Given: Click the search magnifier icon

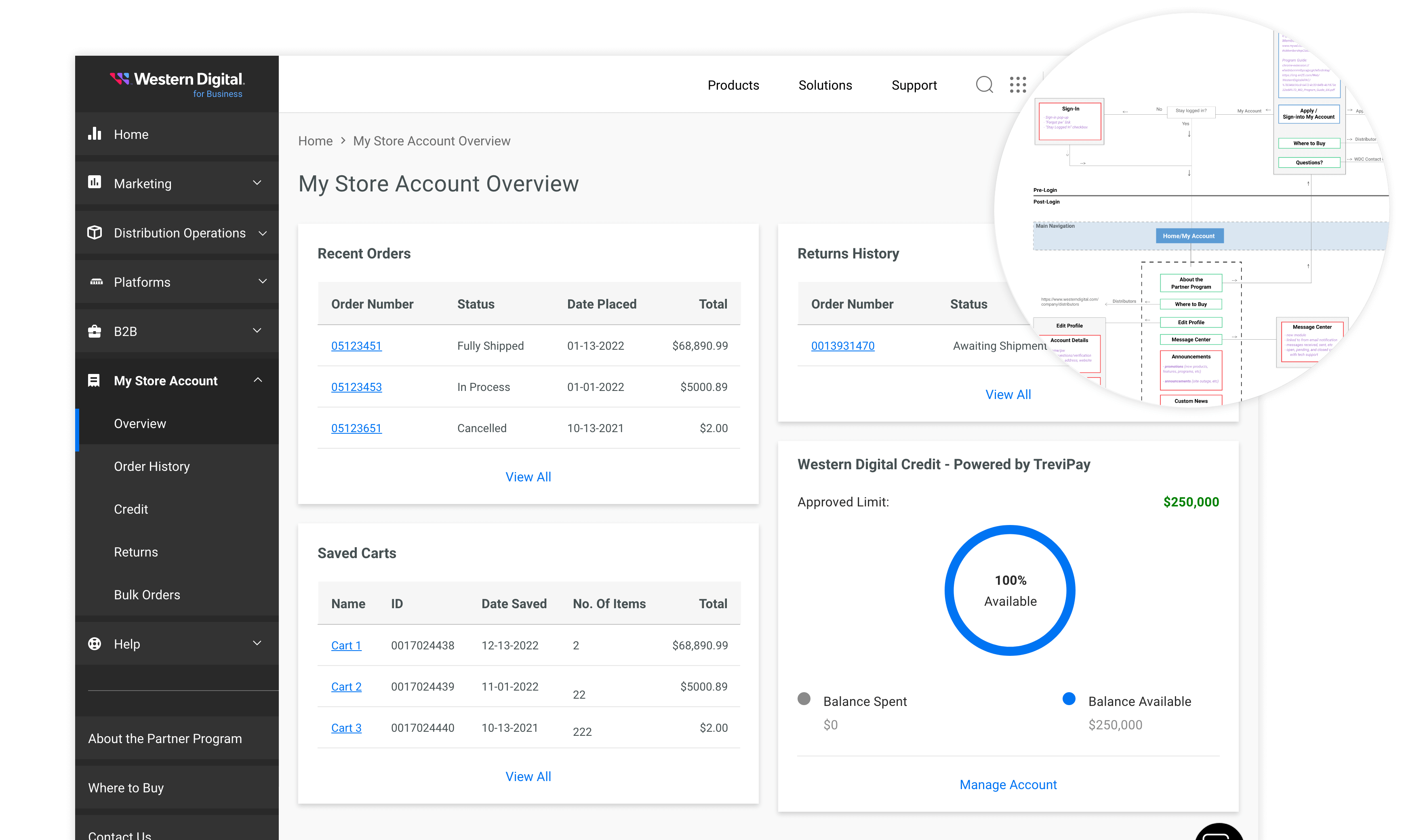Looking at the screenshot, I should tap(984, 85).
